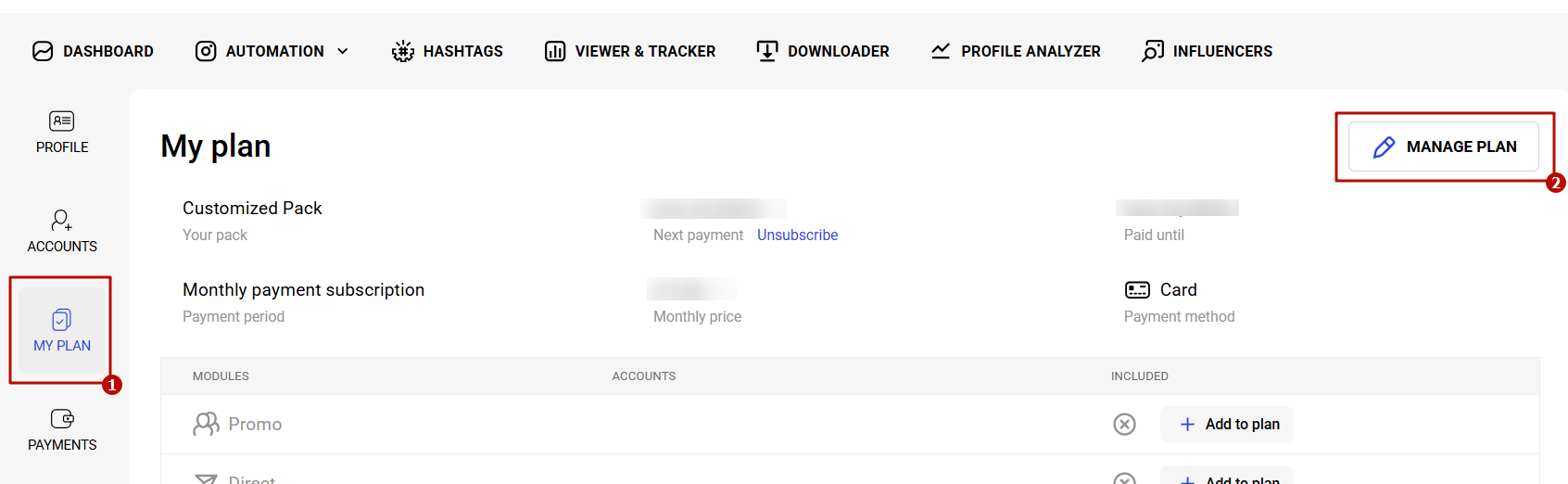Click the Promo module row label
Image resolution: width=1568 pixels, height=484 pixels.
[x=255, y=425]
